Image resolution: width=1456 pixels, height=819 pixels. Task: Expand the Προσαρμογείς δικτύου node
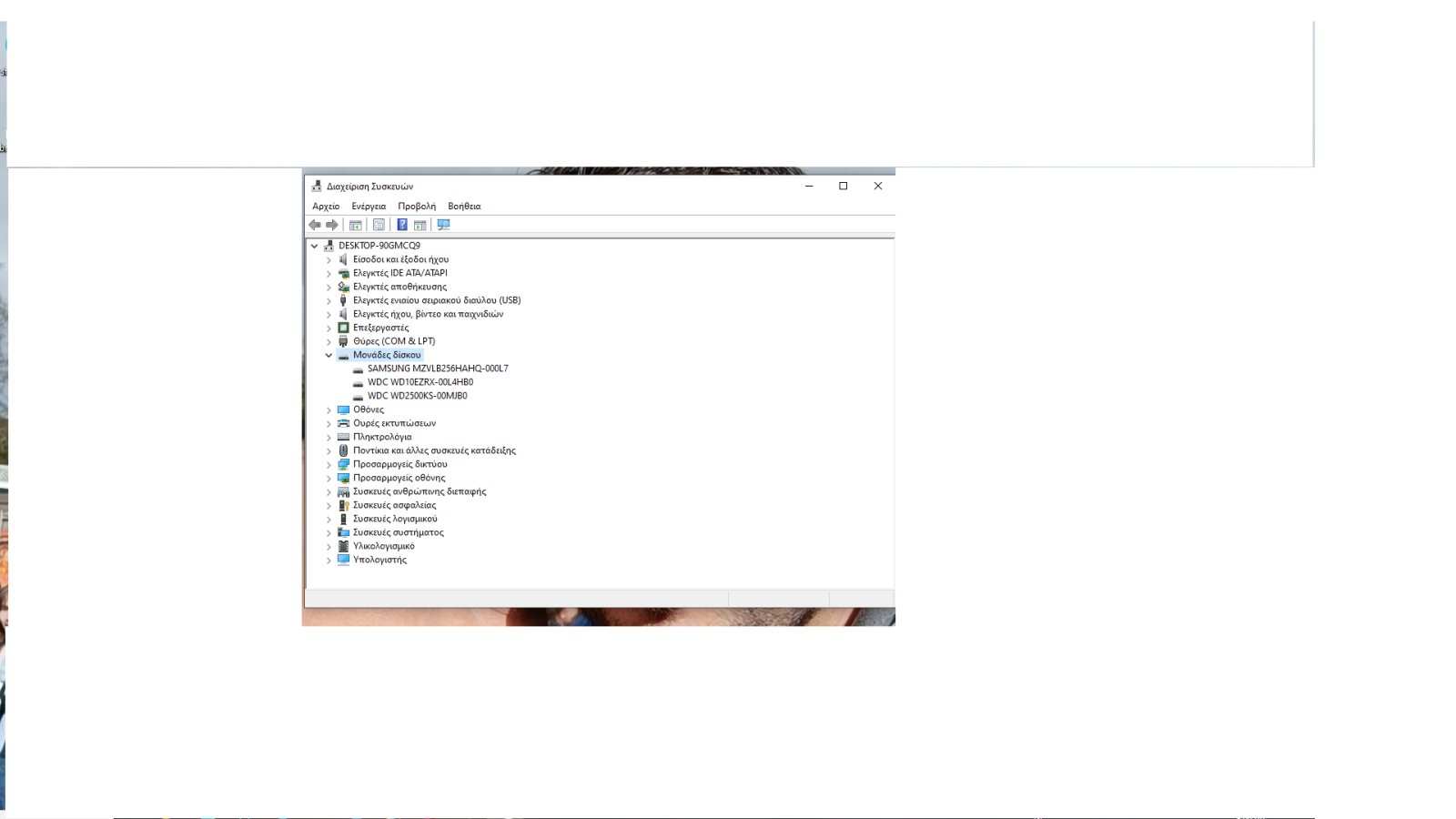click(x=329, y=464)
